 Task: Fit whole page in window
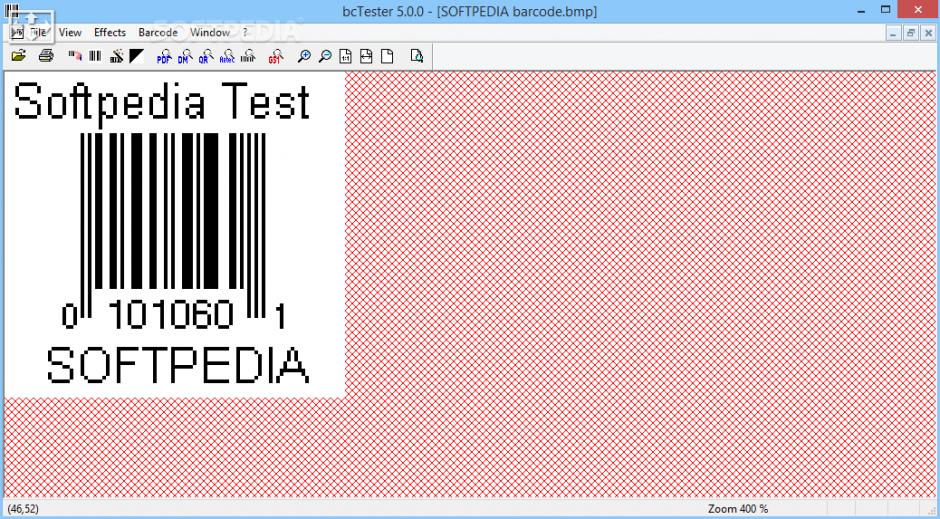coord(387,56)
